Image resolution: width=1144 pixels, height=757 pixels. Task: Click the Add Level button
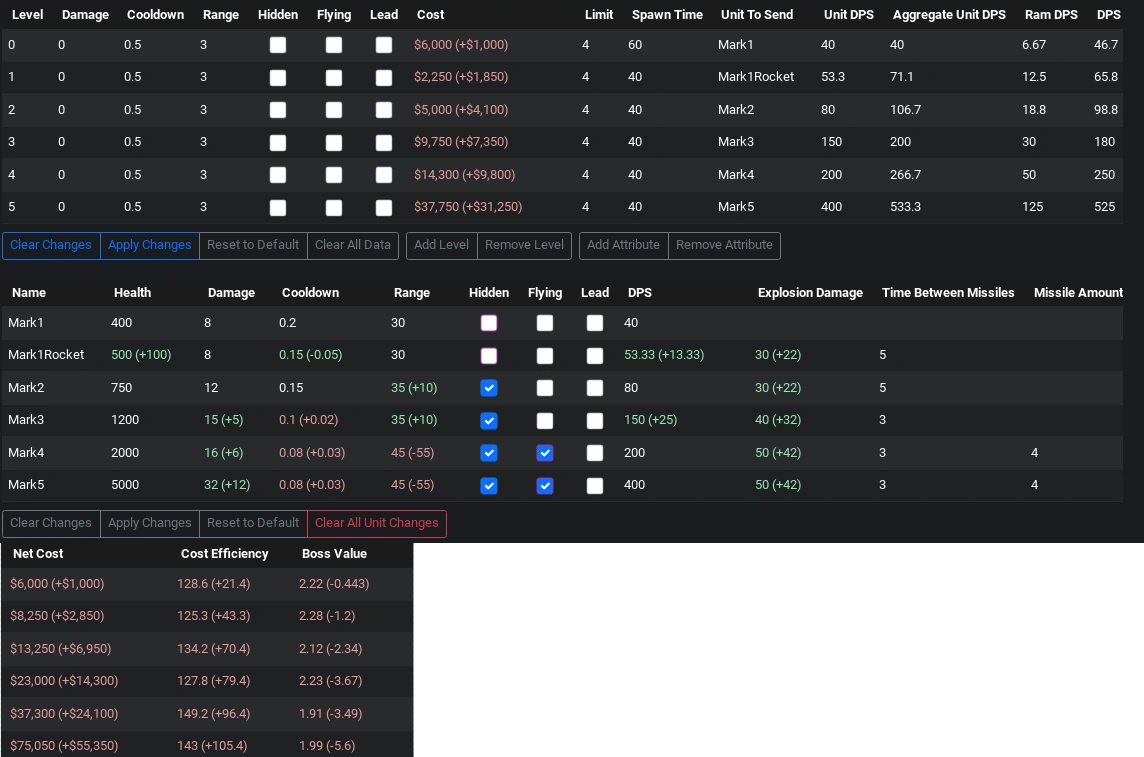(441, 246)
